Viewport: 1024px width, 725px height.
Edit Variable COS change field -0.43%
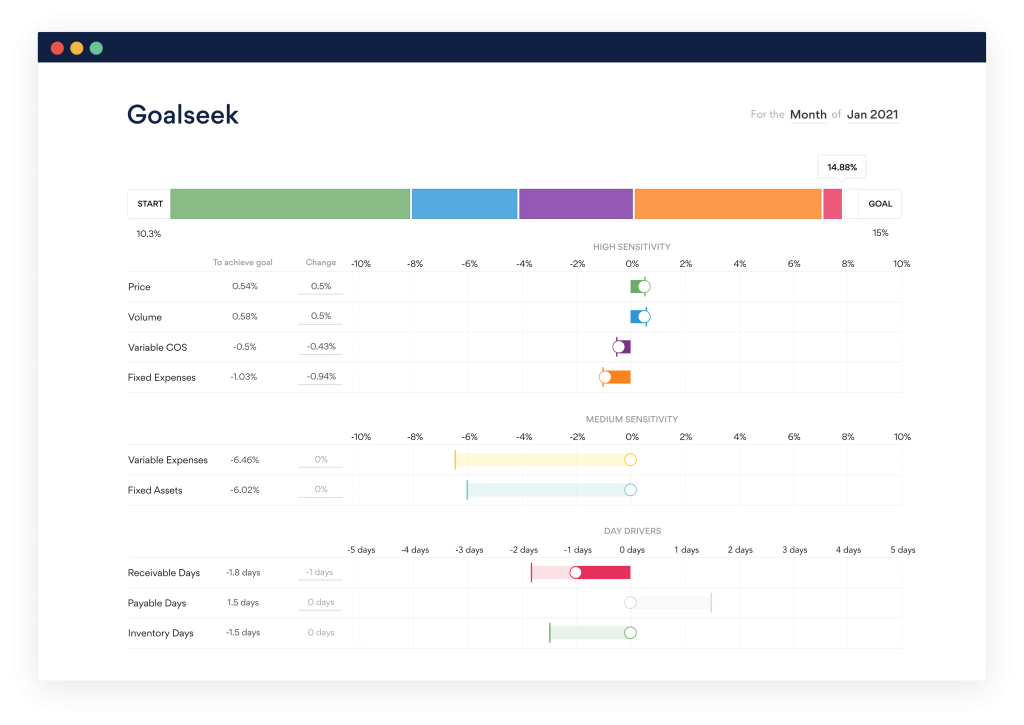[x=321, y=347]
